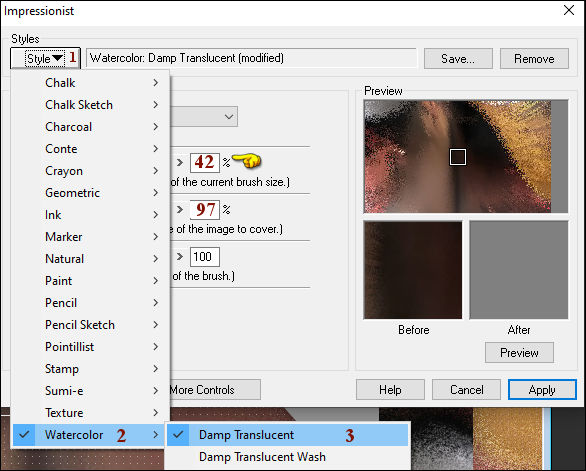The image size is (586, 471).
Task: Open the Natural style submenu
Action: click(x=90, y=259)
